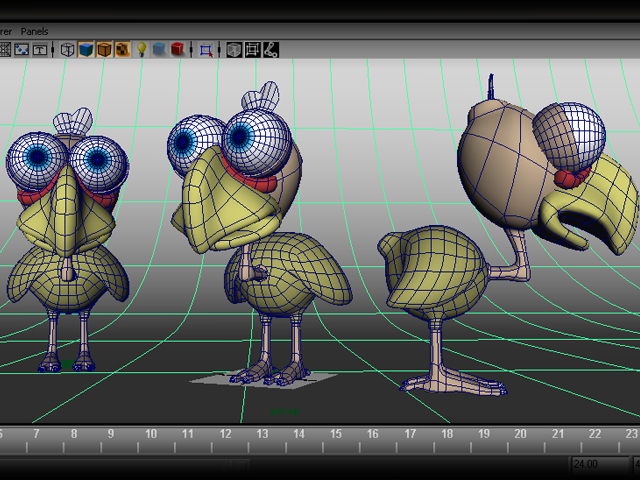Jump to frame 21 on the timeline
This screenshot has width=640, height=480.
(558, 434)
